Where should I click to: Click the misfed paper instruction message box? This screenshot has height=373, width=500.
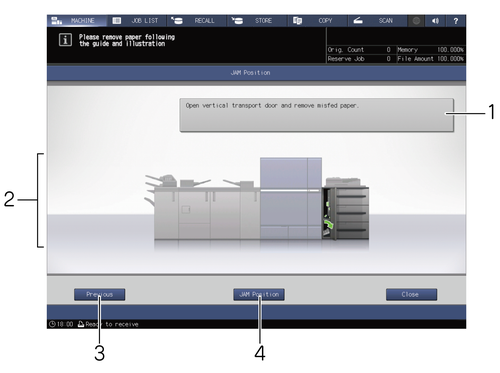coord(317,115)
